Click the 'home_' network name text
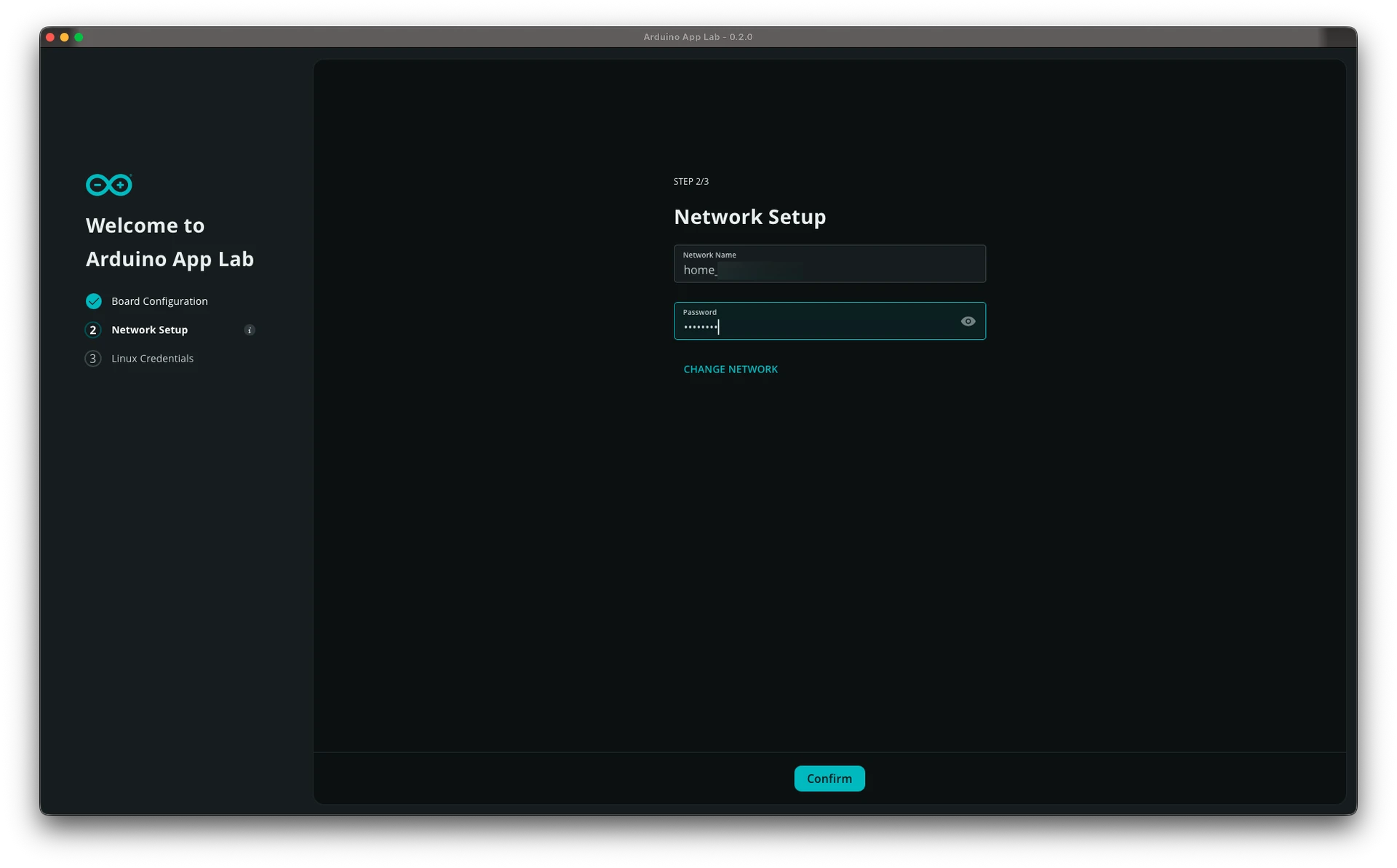This screenshot has width=1397, height=868. [700, 269]
